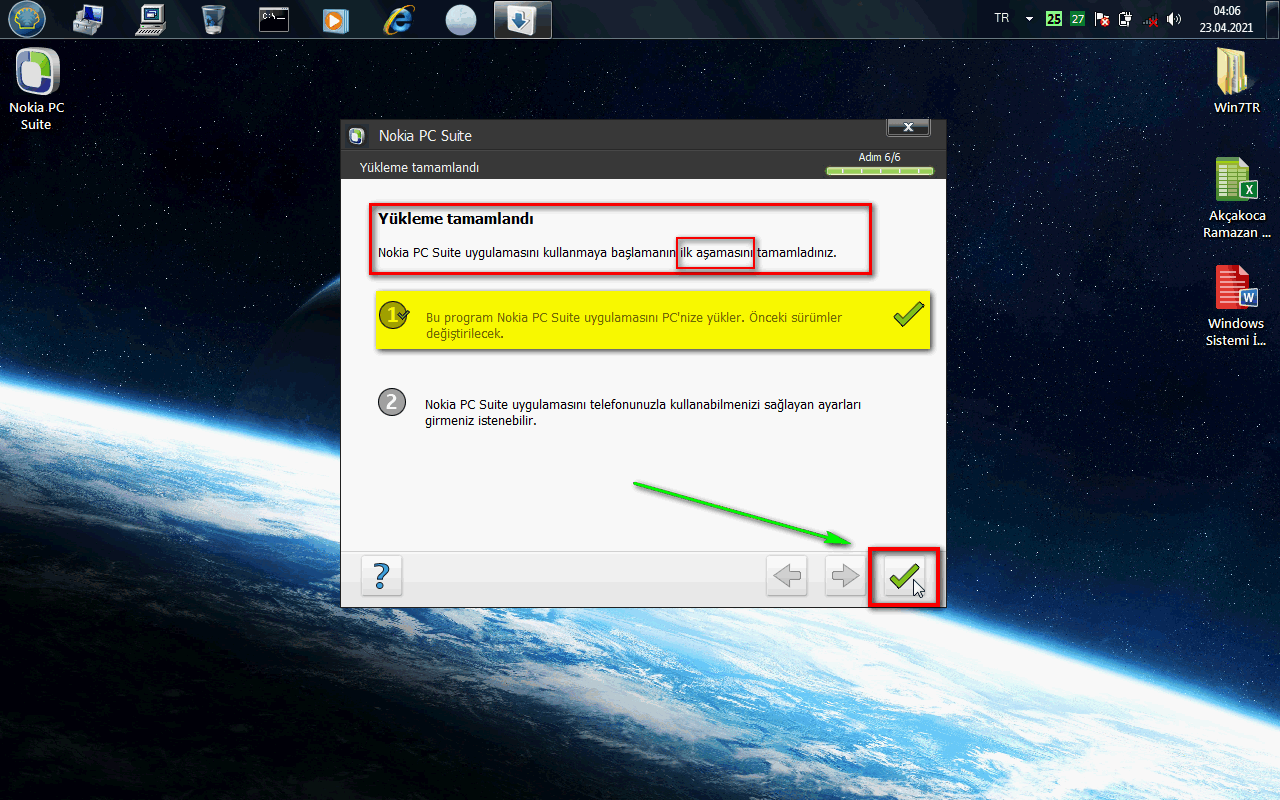Image resolution: width=1280 pixels, height=800 pixels.
Task: Click the show desktop strip
Action: click(x=1272, y=19)
